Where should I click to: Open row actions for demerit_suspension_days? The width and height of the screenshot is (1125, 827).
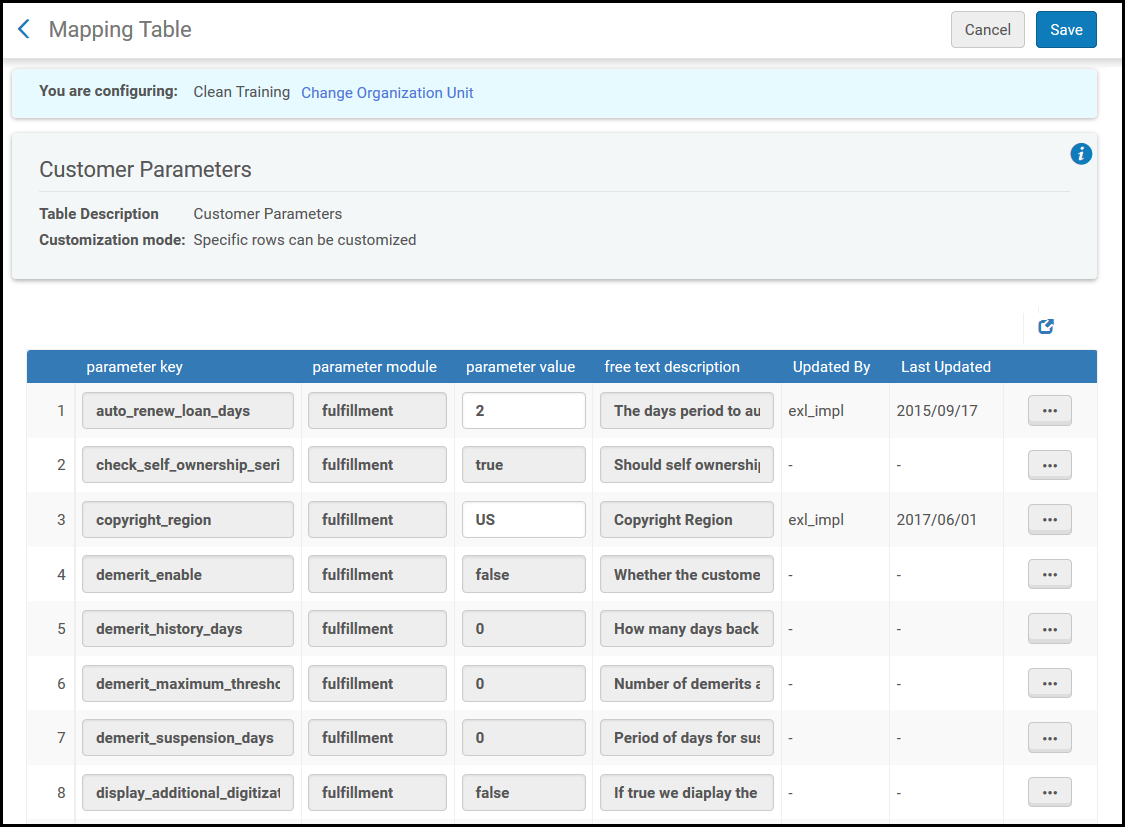(x=1050, y=737)
